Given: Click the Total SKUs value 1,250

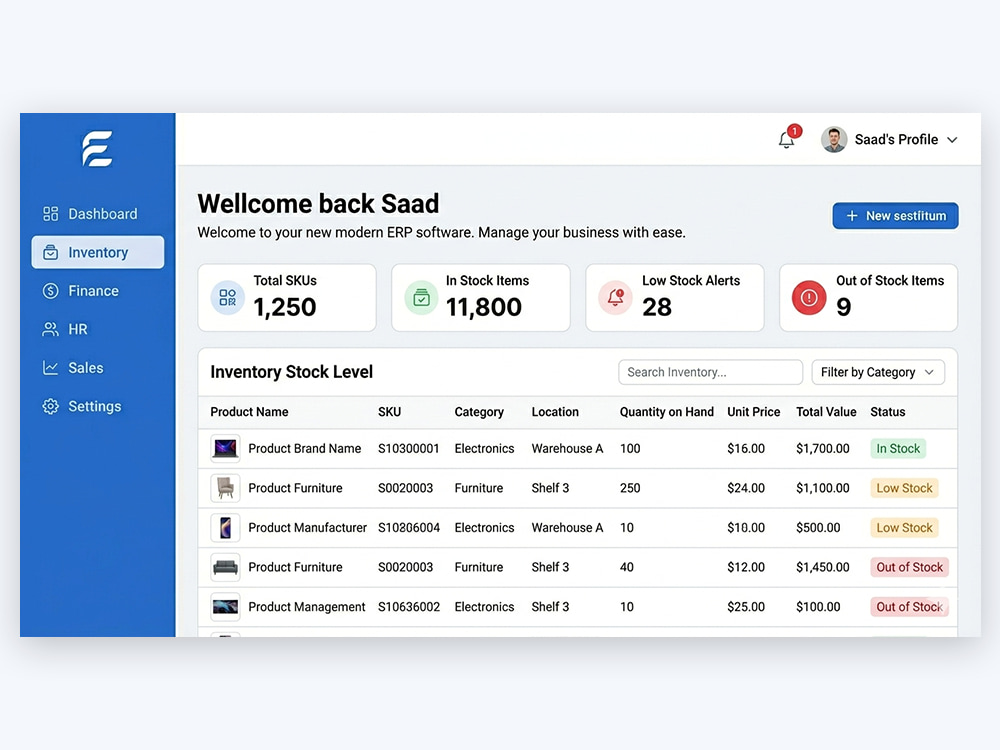Looking at the screenshot, I should pos(284,307).
